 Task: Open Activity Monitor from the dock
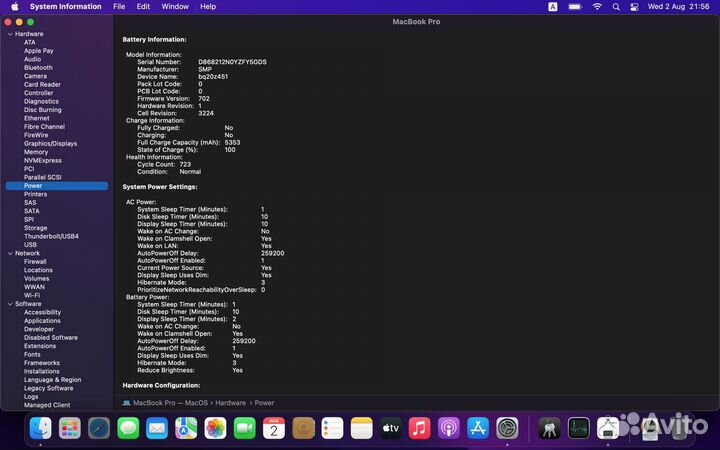pyautogui.click(x=579, y=428)
